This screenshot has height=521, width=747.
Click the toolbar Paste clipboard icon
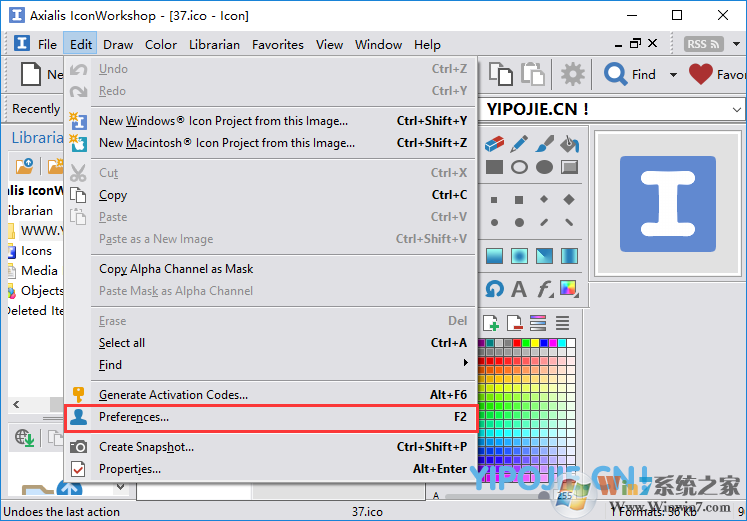[x=532, y=74]
